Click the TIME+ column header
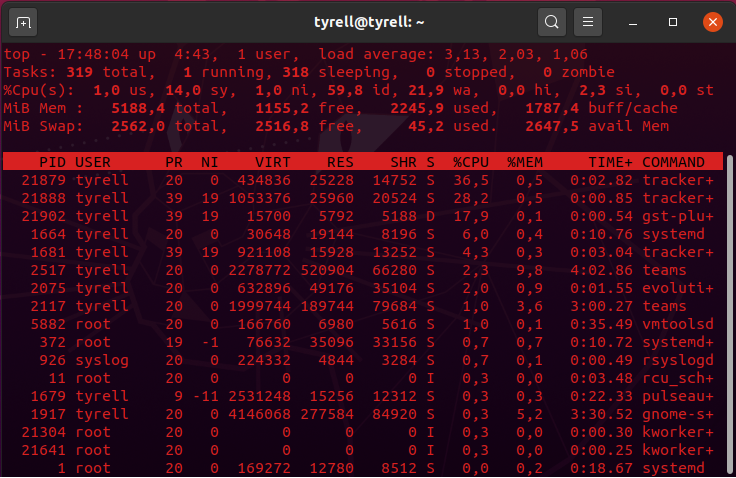 pyautogui.click(x=610, y=162)
